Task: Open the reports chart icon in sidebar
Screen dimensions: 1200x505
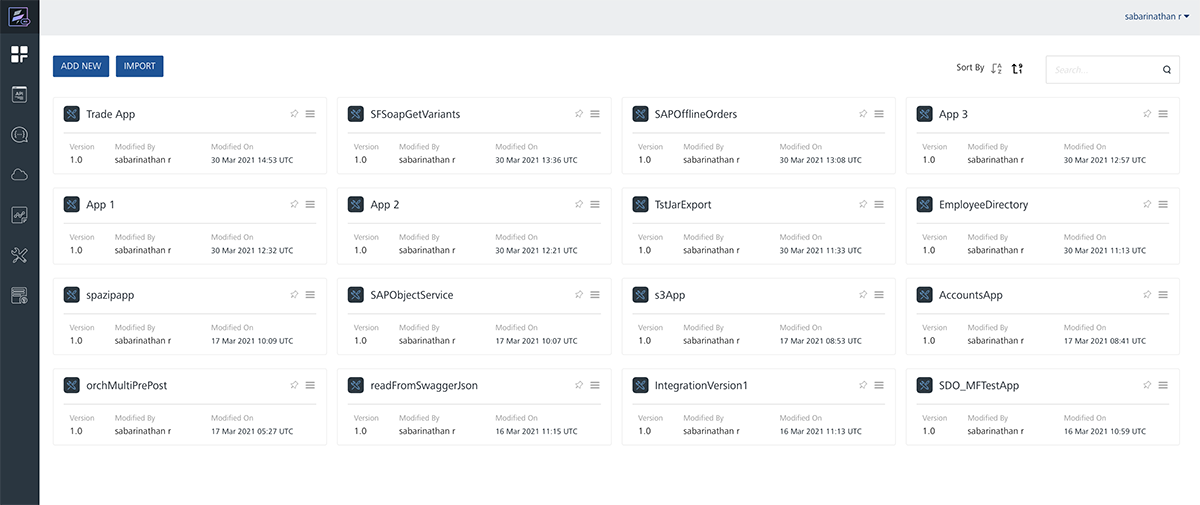Action: click(20, 215)
